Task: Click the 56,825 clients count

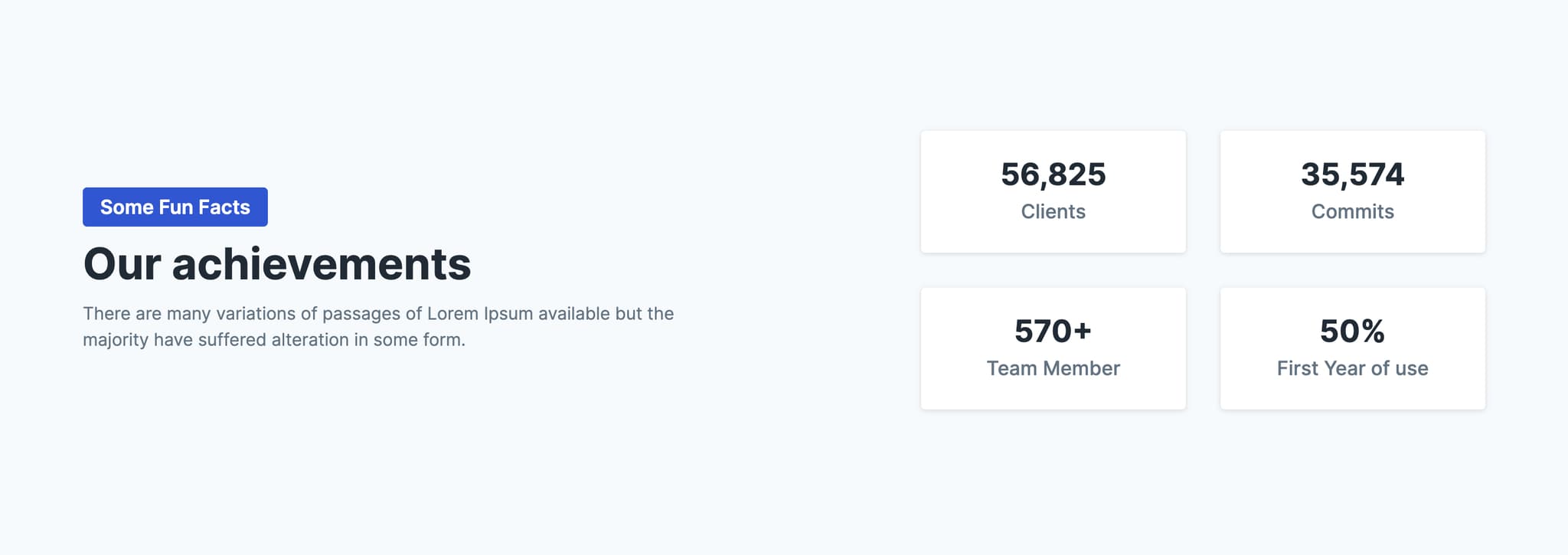Action: 1053,175
